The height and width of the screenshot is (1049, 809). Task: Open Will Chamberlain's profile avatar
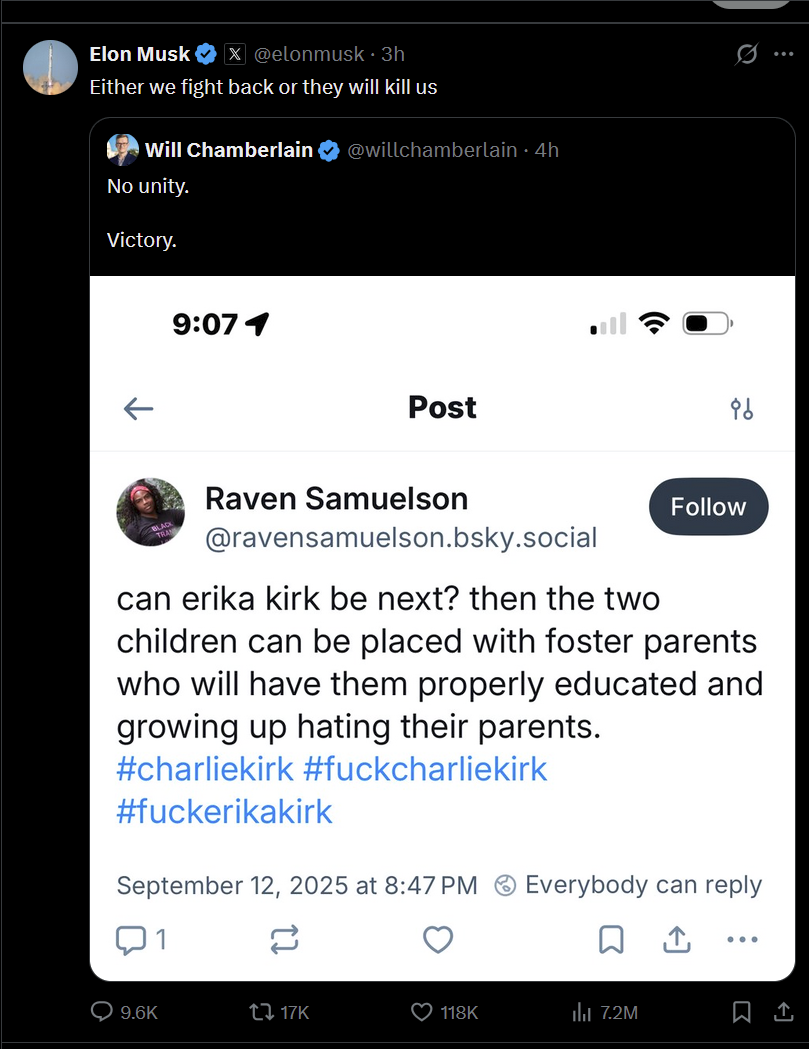pos(122,150)
